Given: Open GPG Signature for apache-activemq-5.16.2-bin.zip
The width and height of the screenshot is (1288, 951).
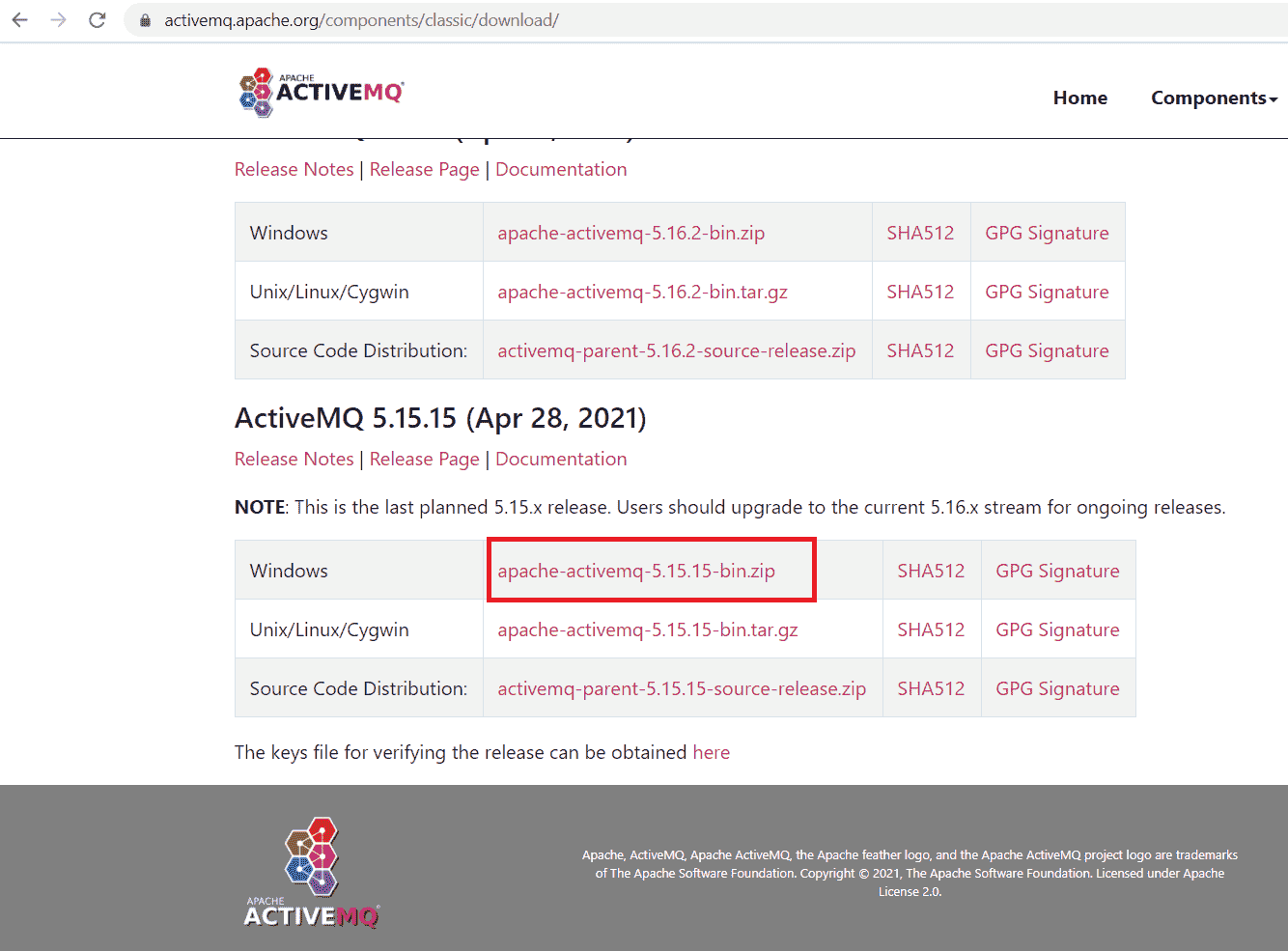Looking at the screenshot, I should (x=1047, y=233).
